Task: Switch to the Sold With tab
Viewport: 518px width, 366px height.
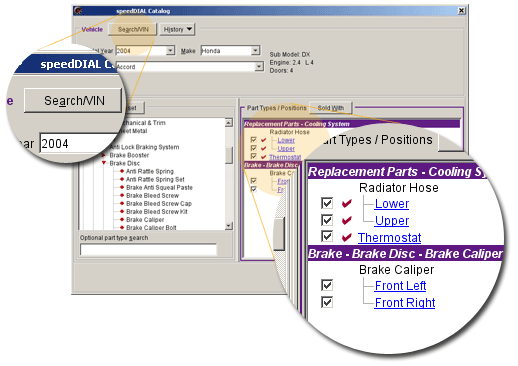Action: point(331,108)
